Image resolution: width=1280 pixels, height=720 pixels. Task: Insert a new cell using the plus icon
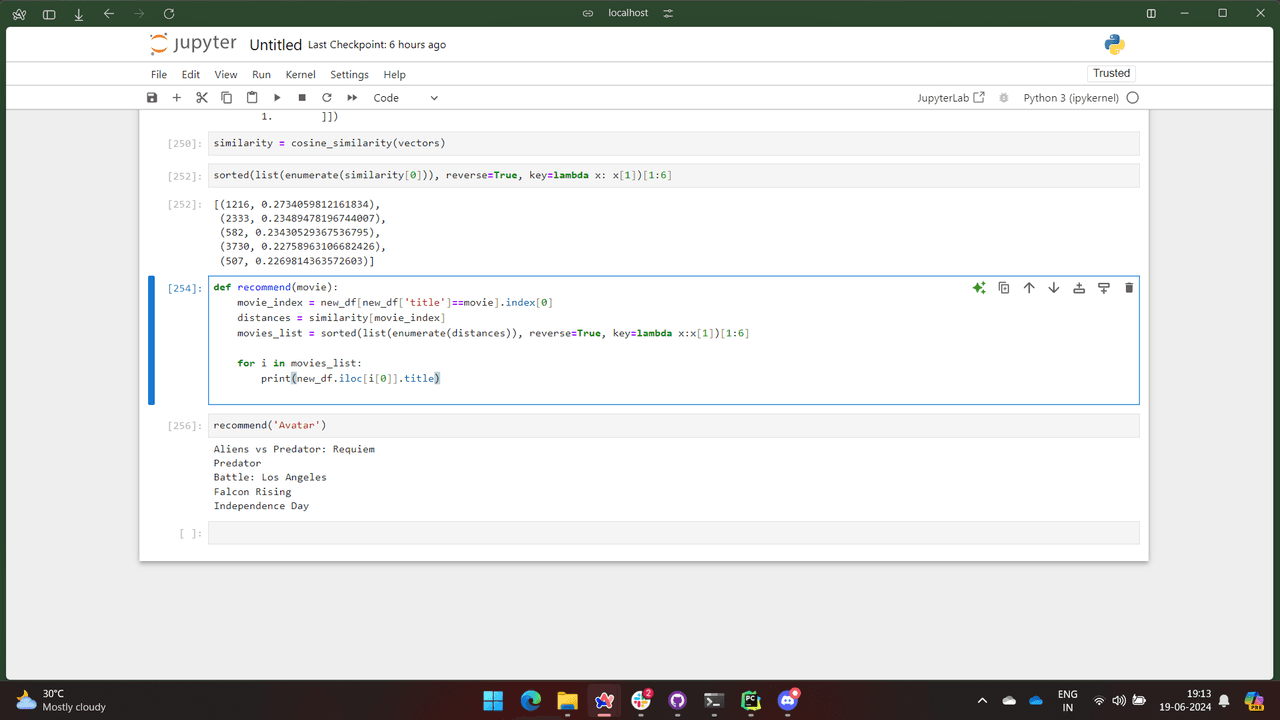177,98
